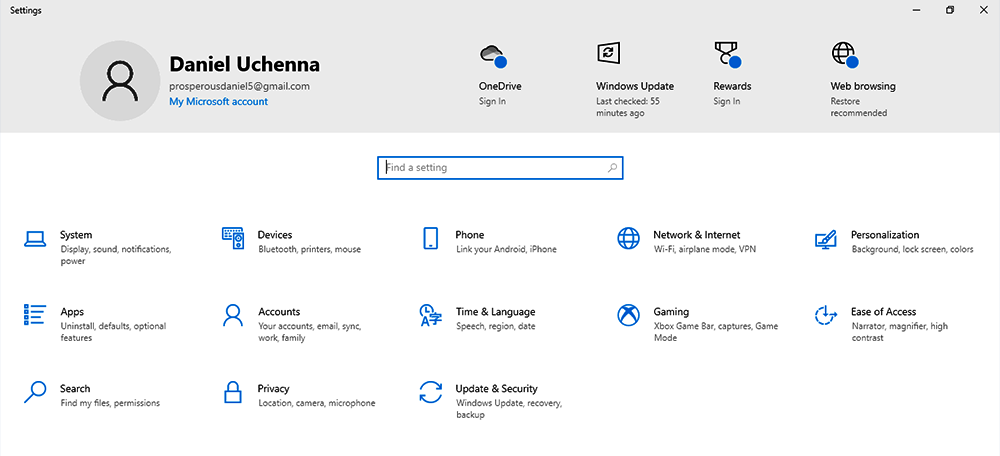Screen dimensions: 1000x456
Task: Select the Update & Security arrows icon
Action: [430, 392]
